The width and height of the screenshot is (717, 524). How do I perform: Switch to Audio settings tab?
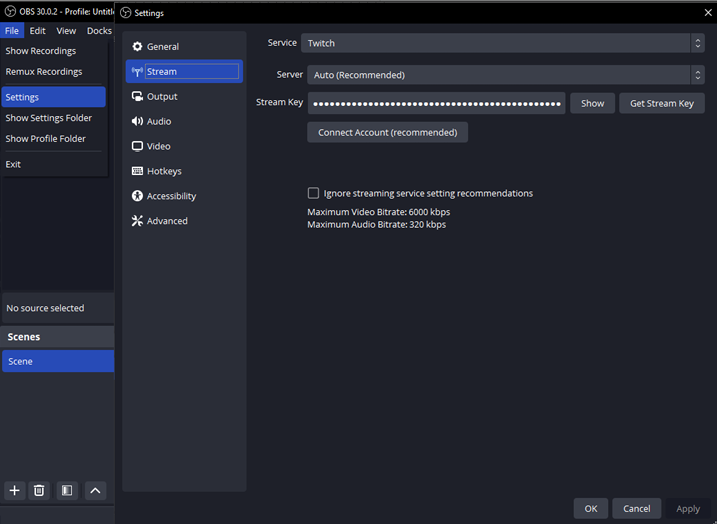184,121
